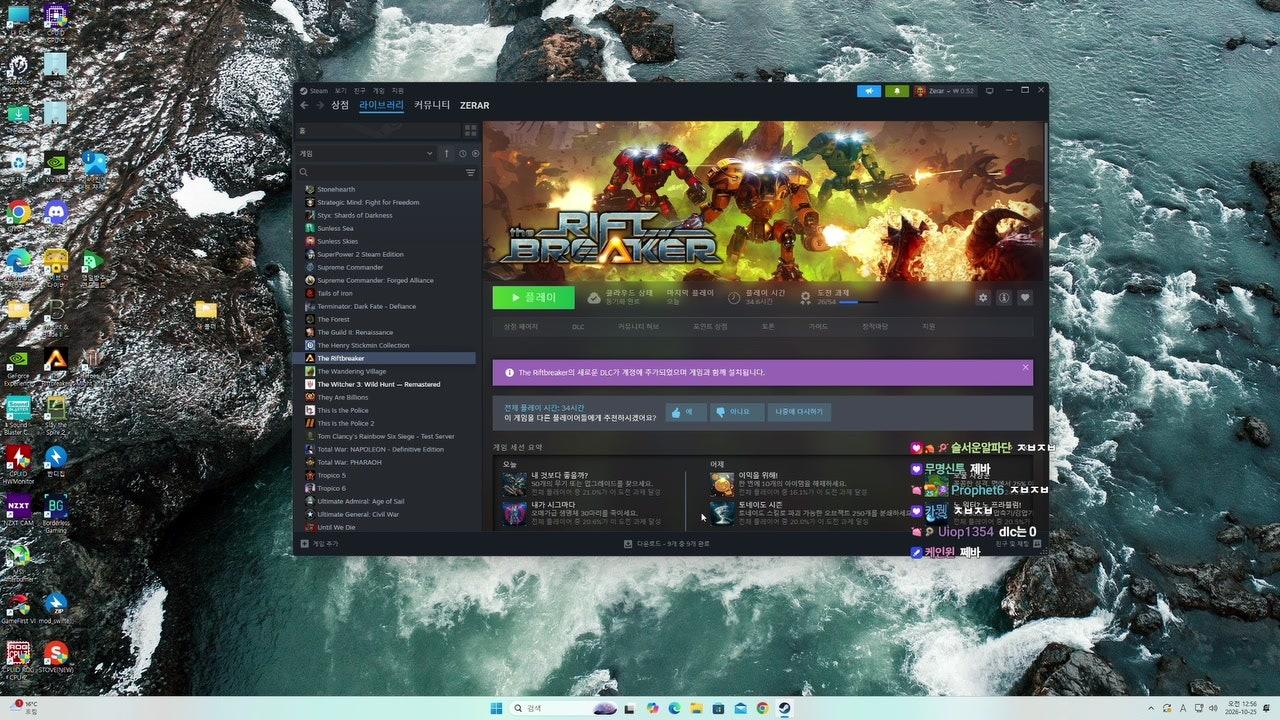Click the Windows Start button
1280x720 pixels.
point(497,708)
